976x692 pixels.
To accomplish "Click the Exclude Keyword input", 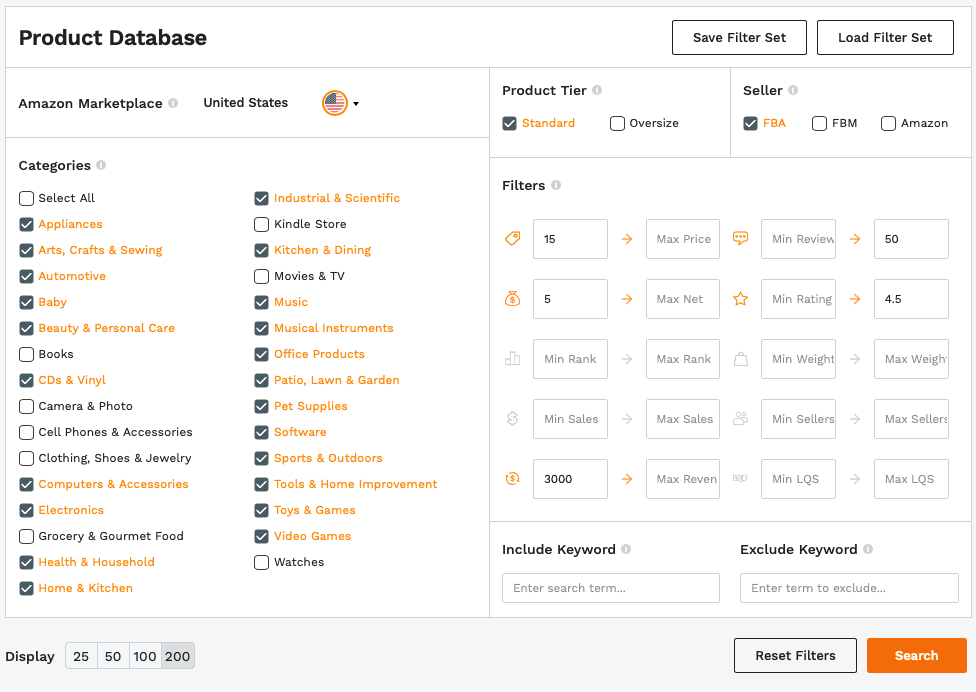I will 849,588.
